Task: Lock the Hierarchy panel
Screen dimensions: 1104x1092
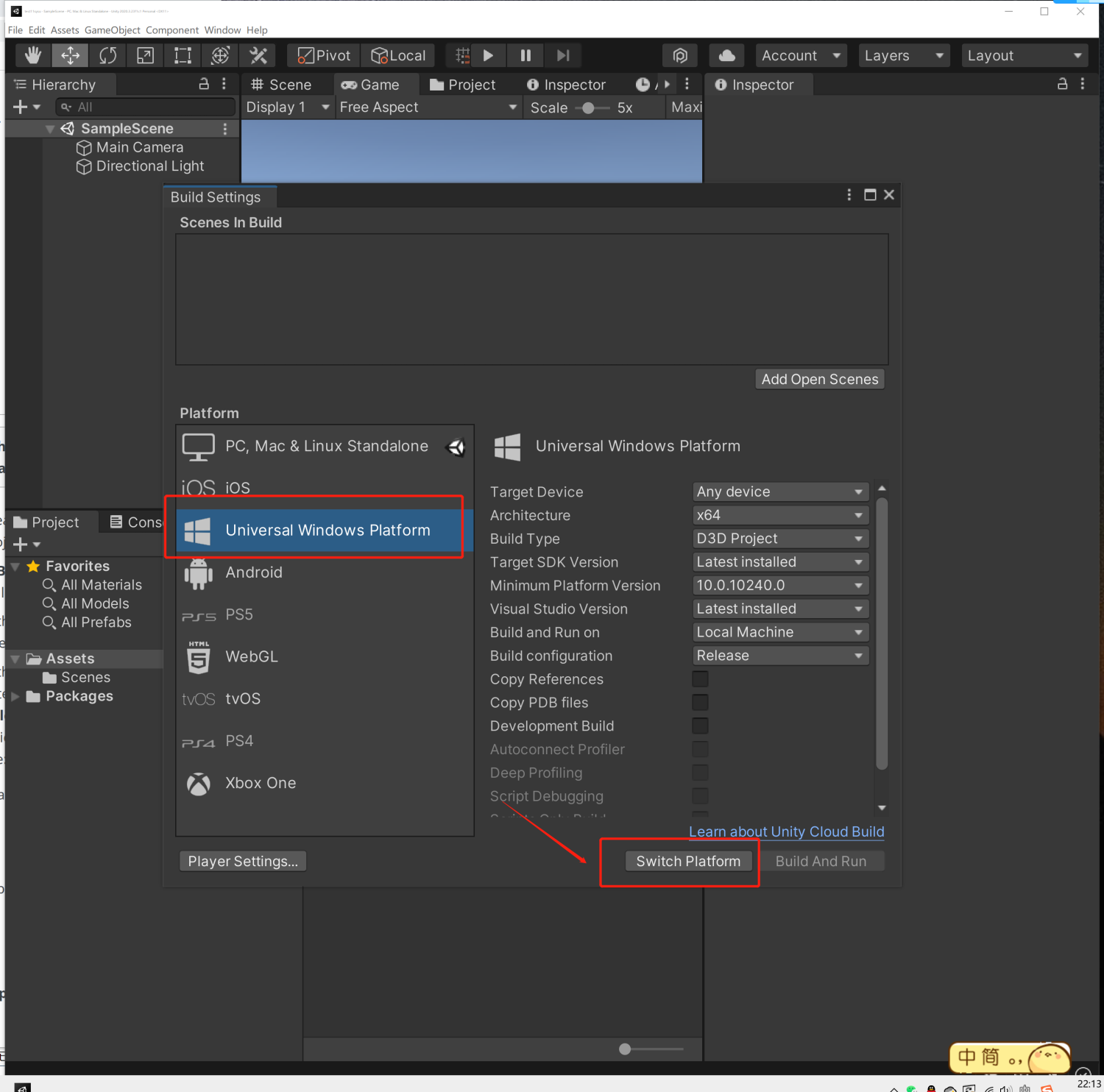Action: [204, 84]
